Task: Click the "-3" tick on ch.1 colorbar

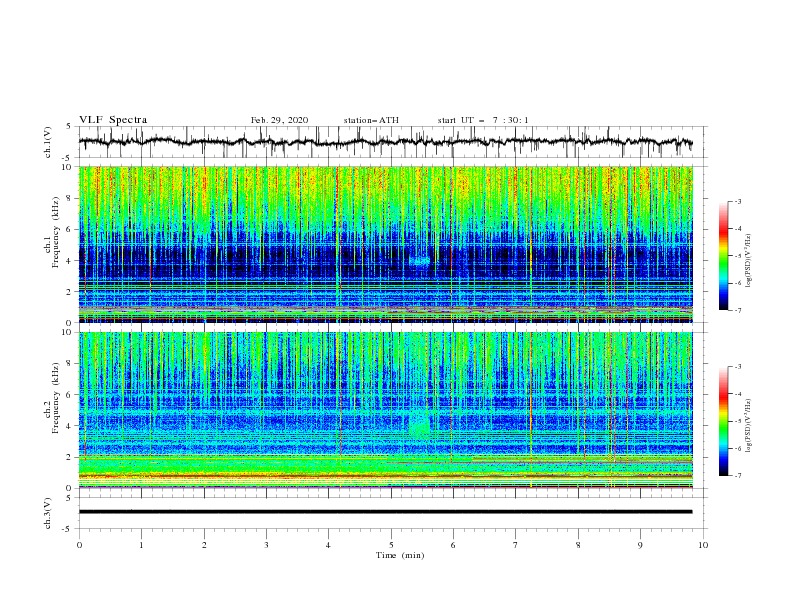Action: (738, 202)
